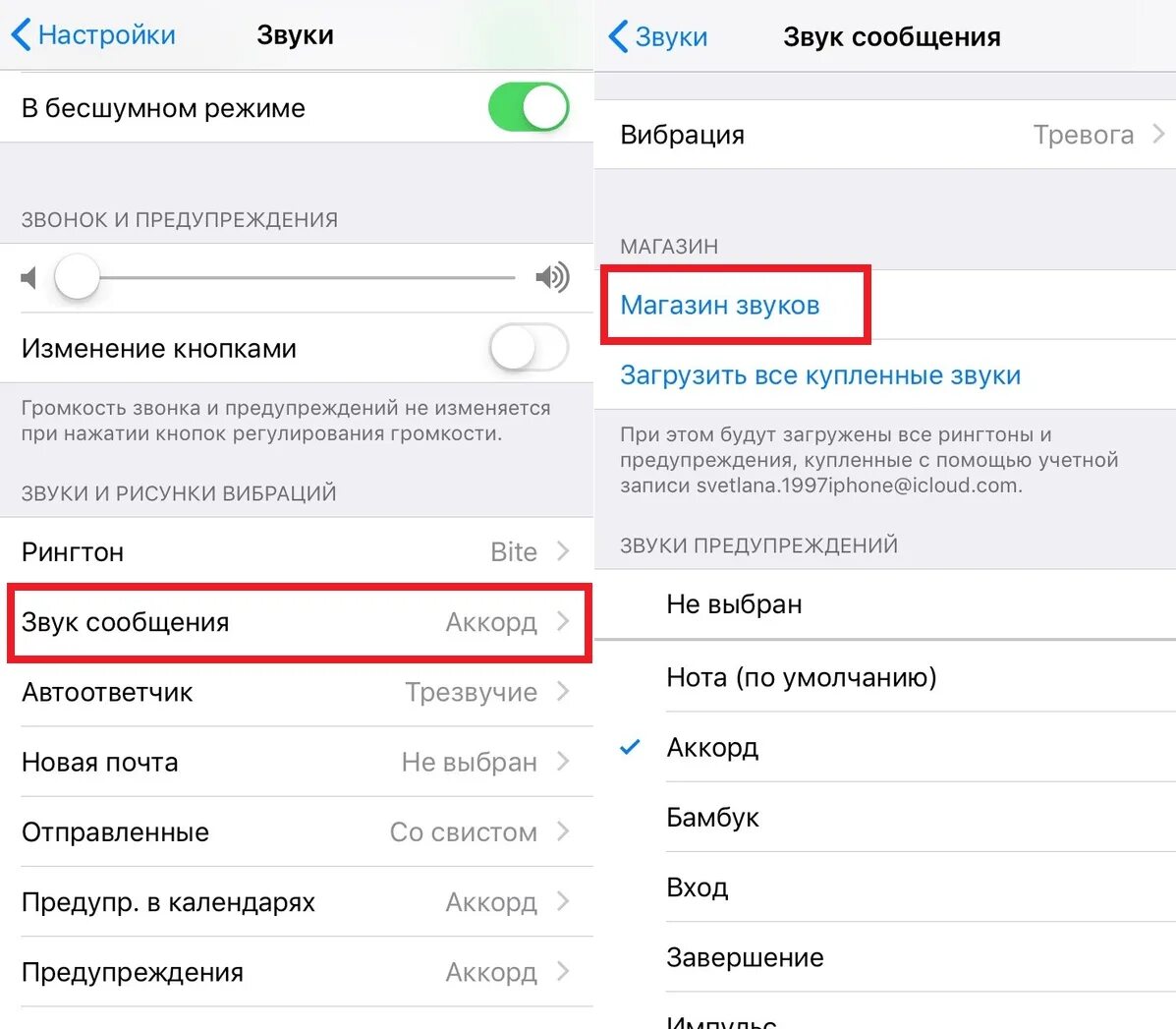The height and width of the screenshot is (1029, 1176).
Task: Open Автоответчик chevron showing Трезвучие
Action: click(563, 692)
